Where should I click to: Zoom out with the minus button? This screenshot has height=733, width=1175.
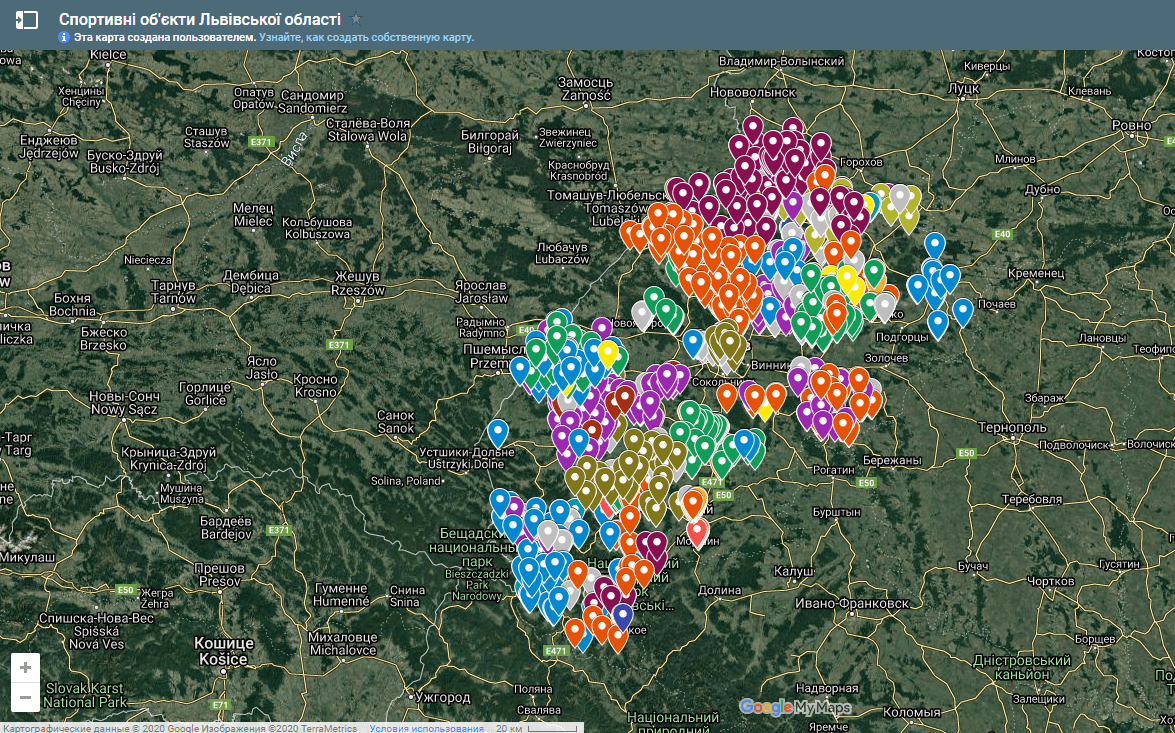[25, 697]
